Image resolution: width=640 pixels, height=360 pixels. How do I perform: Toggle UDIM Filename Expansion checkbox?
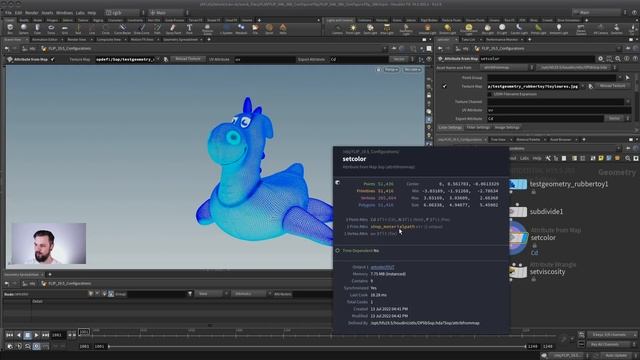click(490, 94)
